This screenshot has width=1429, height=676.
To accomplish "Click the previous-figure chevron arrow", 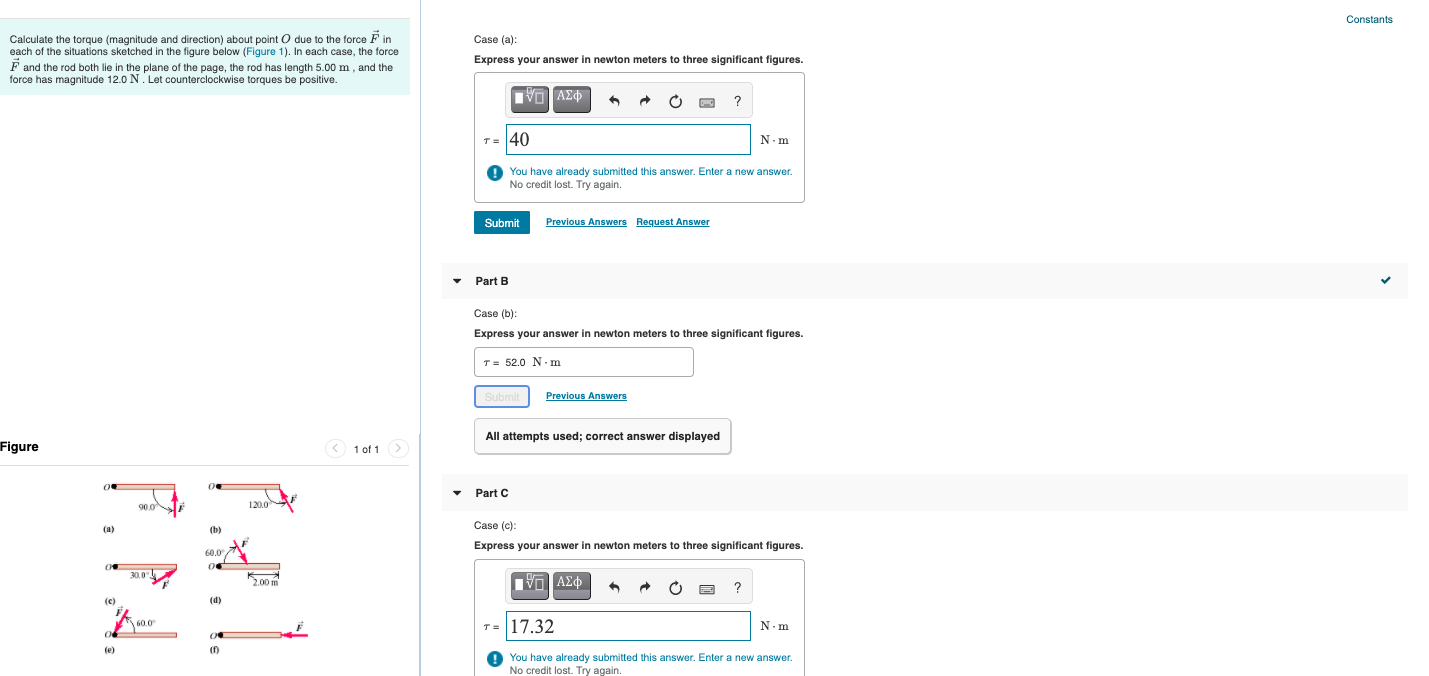I will coord(335,448).
